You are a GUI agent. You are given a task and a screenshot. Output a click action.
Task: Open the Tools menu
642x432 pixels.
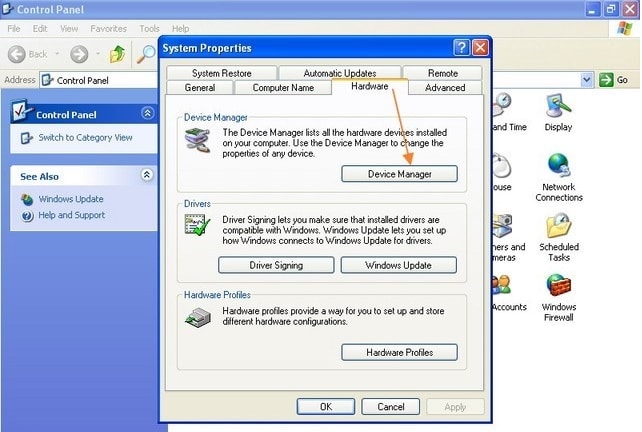[x=149, y=29]
